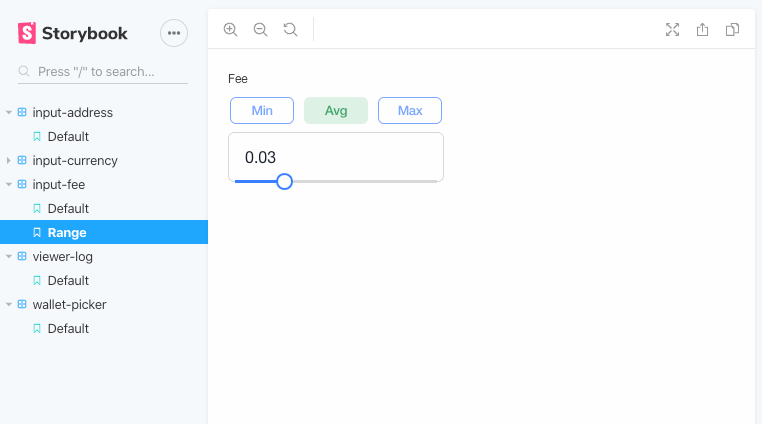Click the copy canvas link icon
The width and height of the screenshot is (762, 424).
point(732,30)
